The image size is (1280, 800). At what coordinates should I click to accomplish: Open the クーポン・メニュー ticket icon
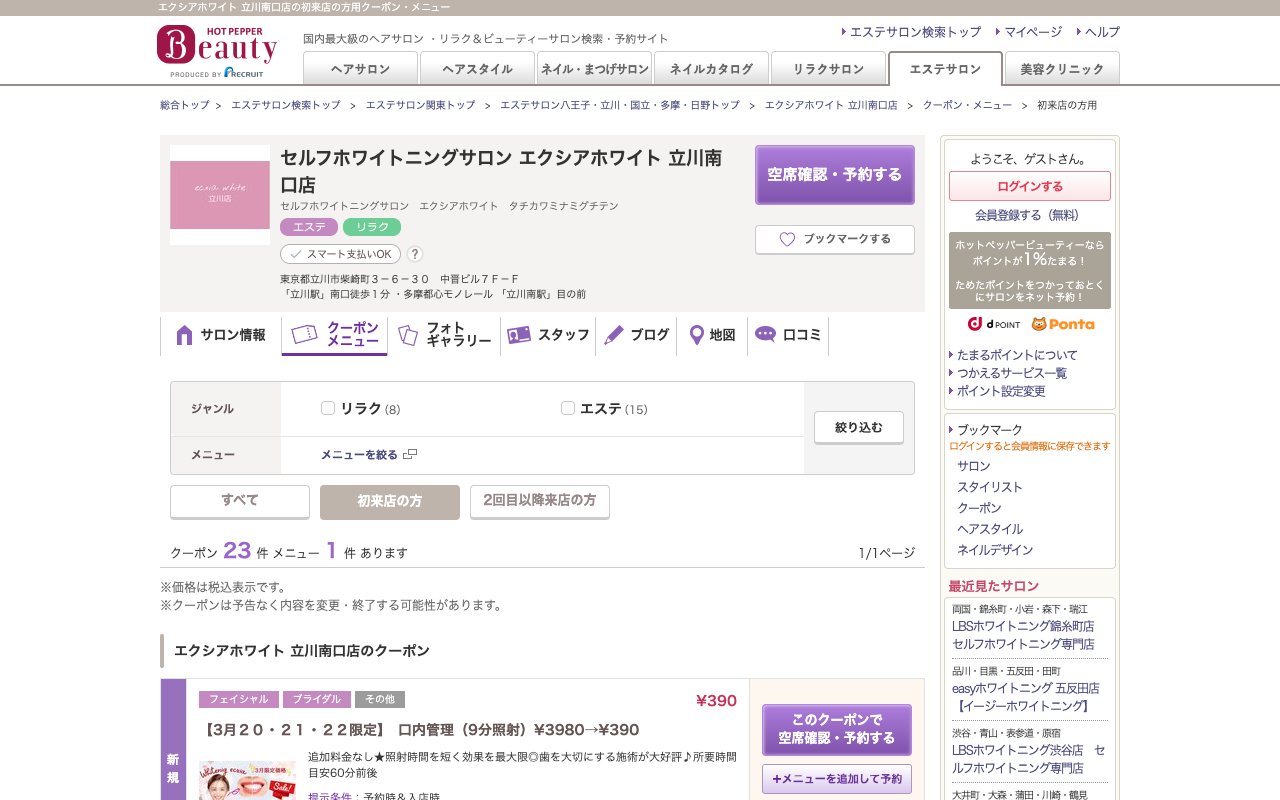303,335
